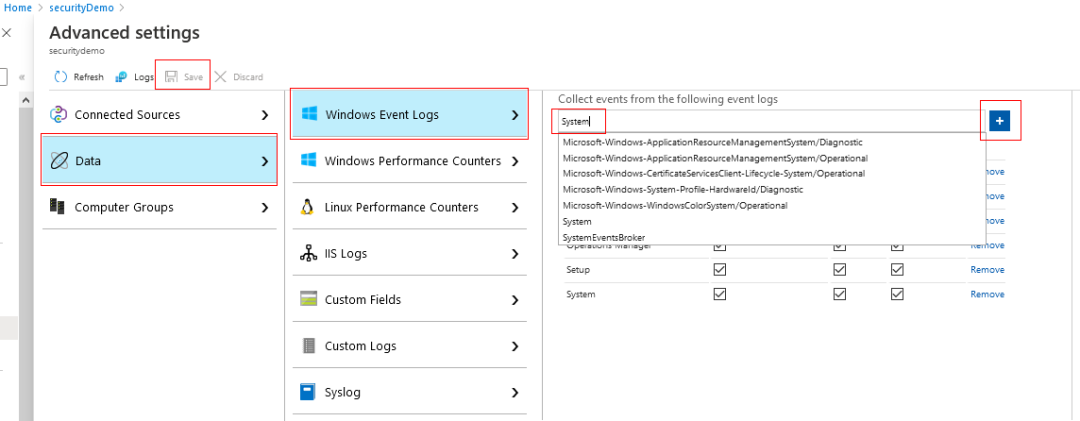1080x421 pixels.
Task: Toggle first checkbox in Operations Manager row
Action: pyautogui.click(x=719, y=246)
